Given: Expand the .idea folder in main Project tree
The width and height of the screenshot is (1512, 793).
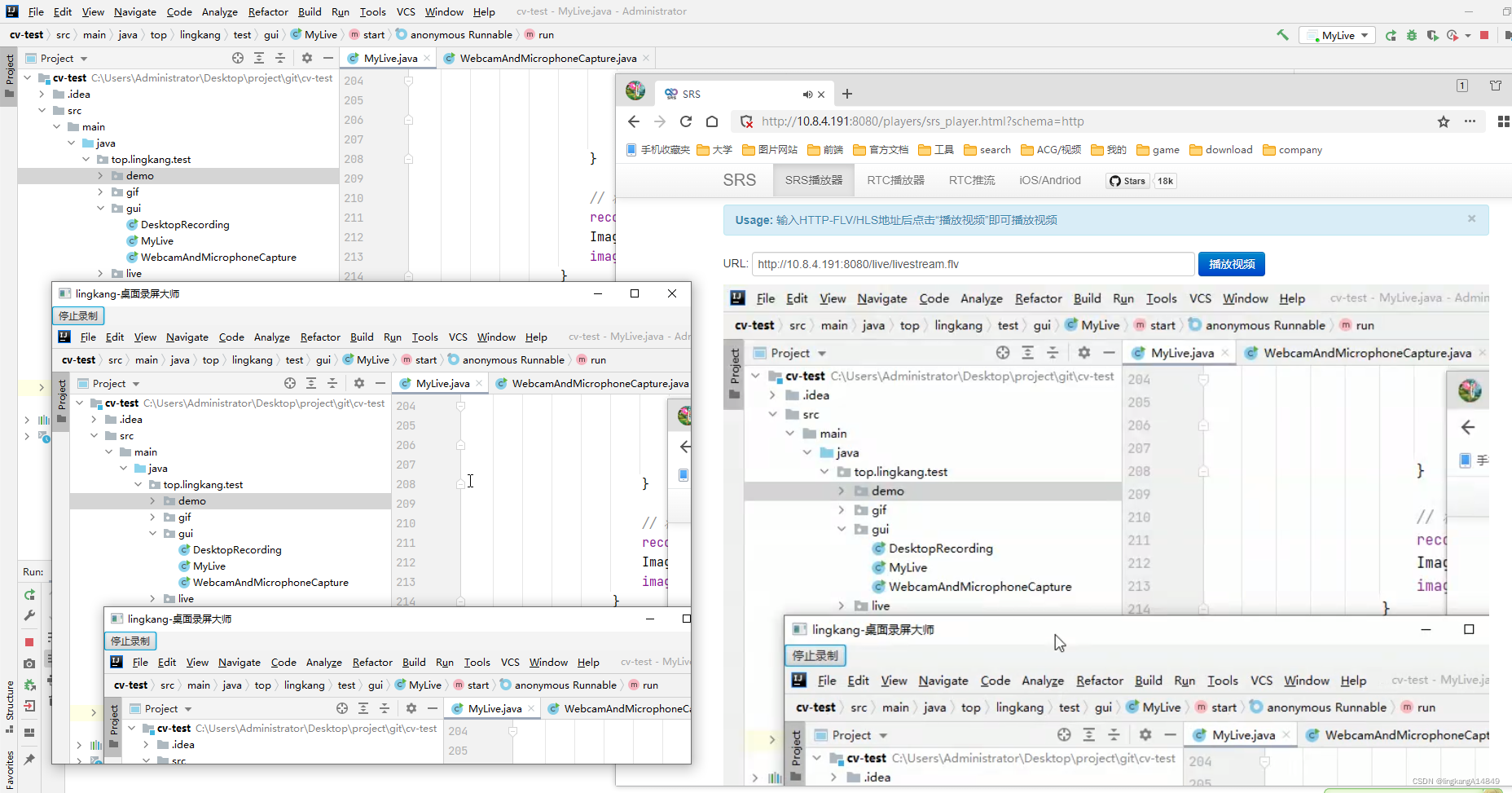Looking at the screenshot, I should pos(42,94).
